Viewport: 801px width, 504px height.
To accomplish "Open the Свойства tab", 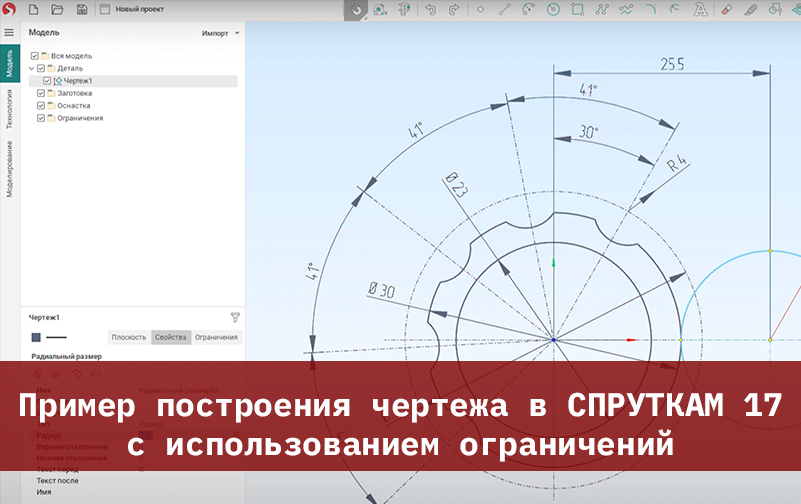I will click(171, 337).
